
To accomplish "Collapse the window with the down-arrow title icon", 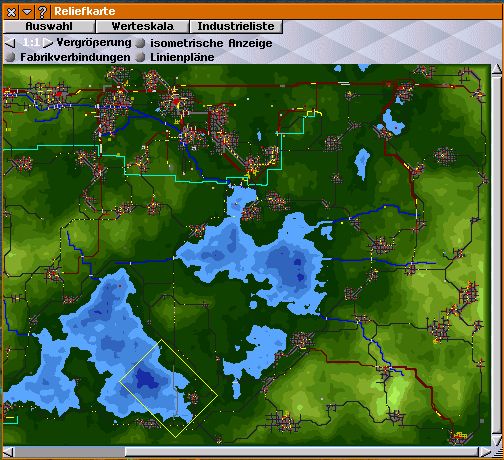I will (27, 12).
